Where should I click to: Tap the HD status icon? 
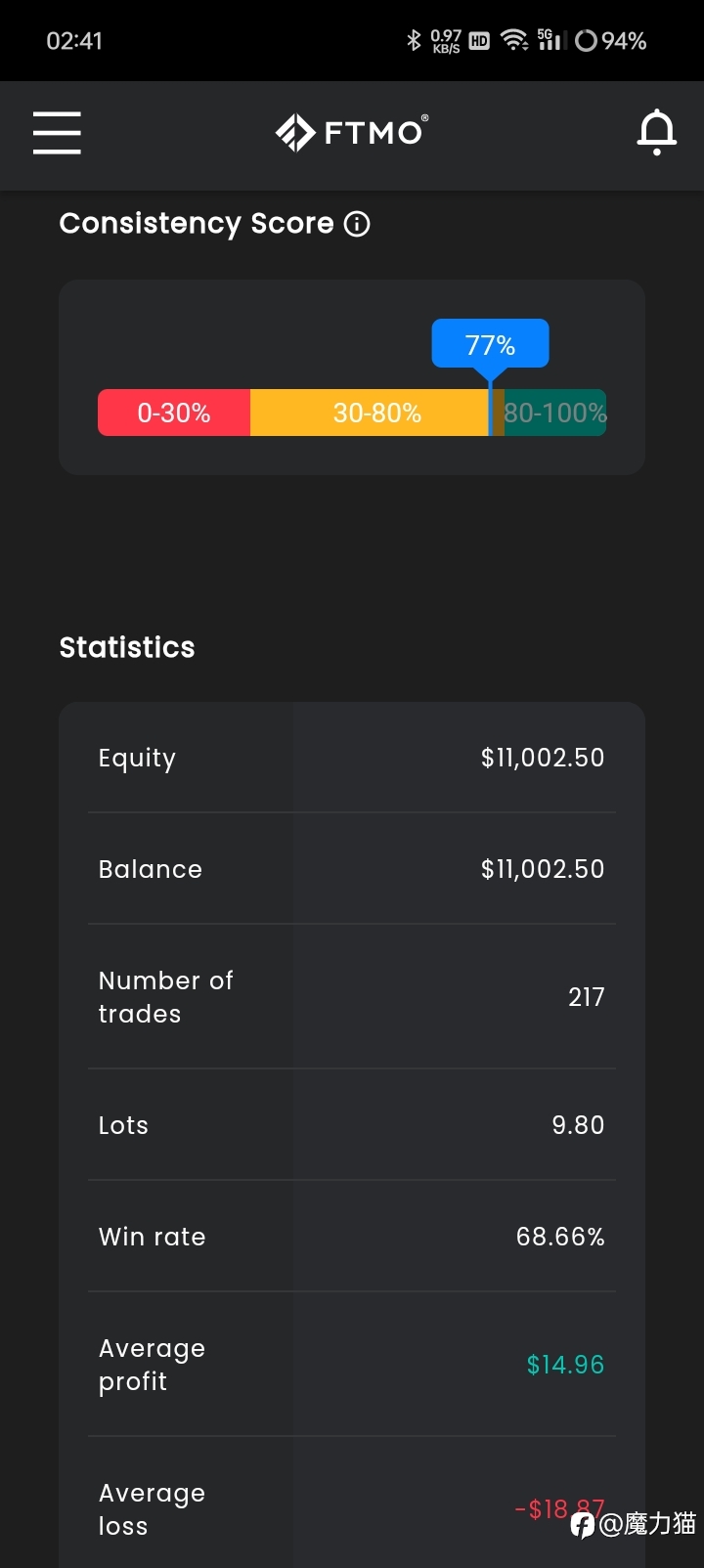(479, 41)
